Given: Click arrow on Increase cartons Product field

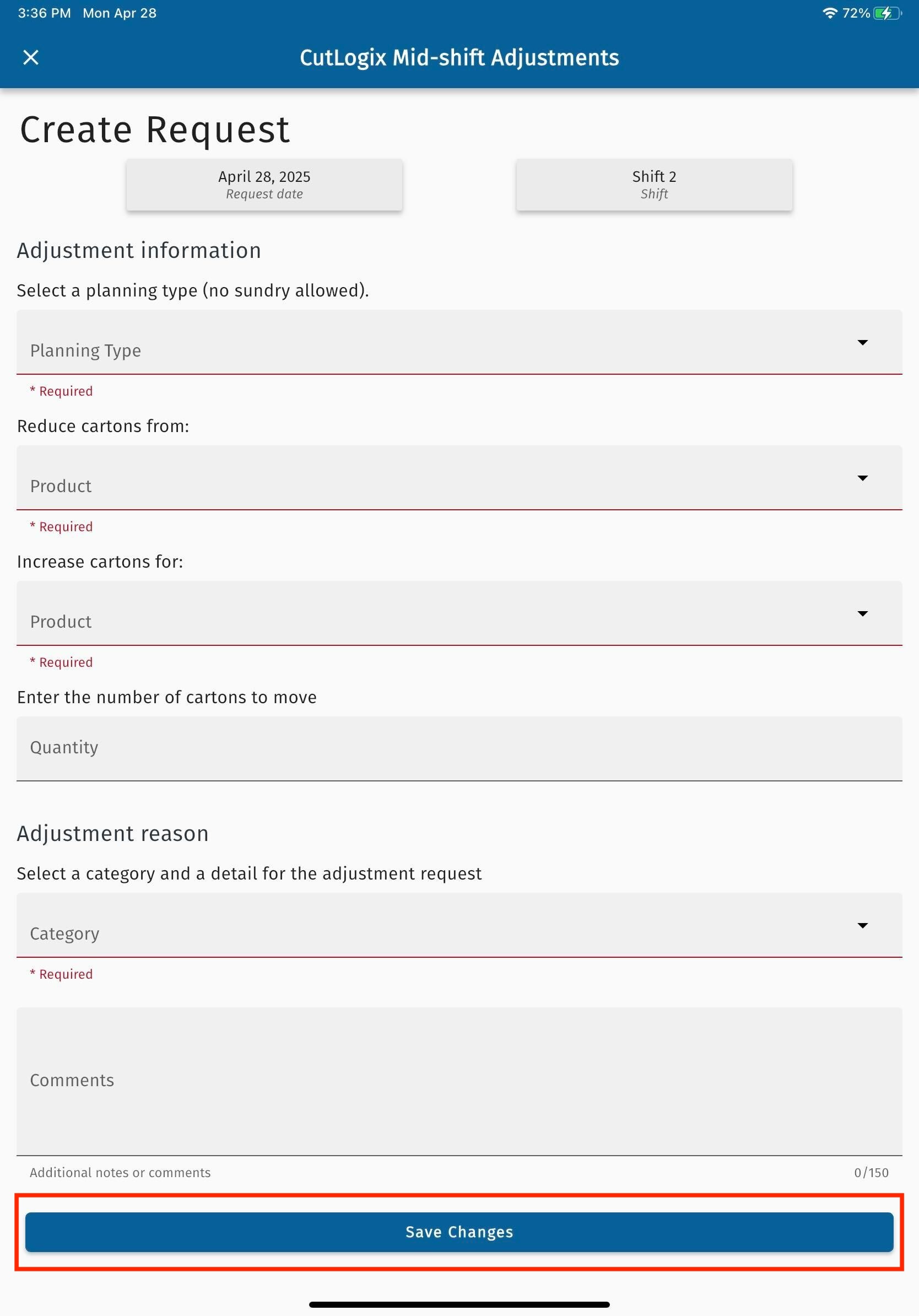Looking at the screenshot, I should pyautogui.click(x=862, y=614).
